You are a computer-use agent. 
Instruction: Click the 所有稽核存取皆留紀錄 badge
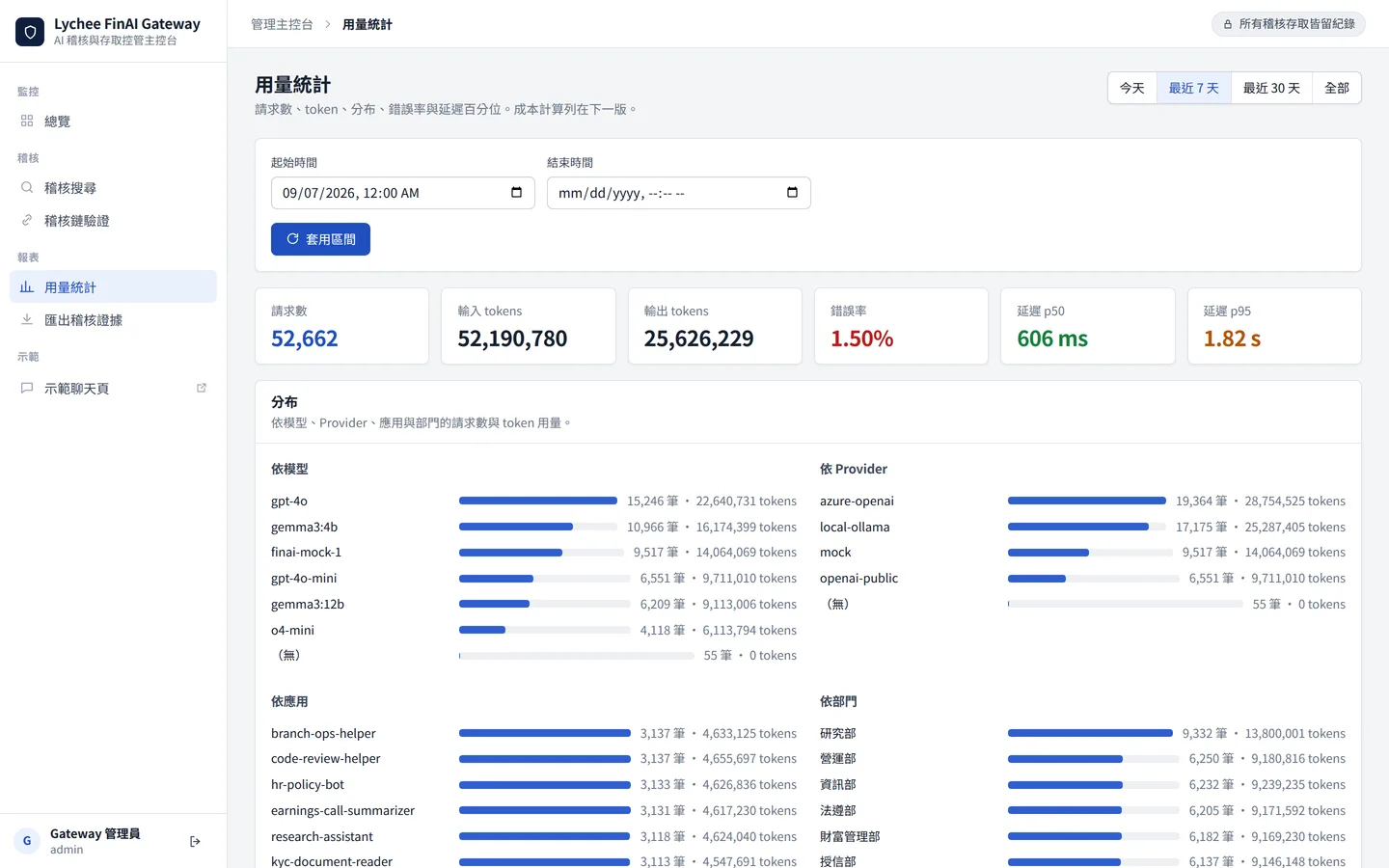coord(1289,24)
